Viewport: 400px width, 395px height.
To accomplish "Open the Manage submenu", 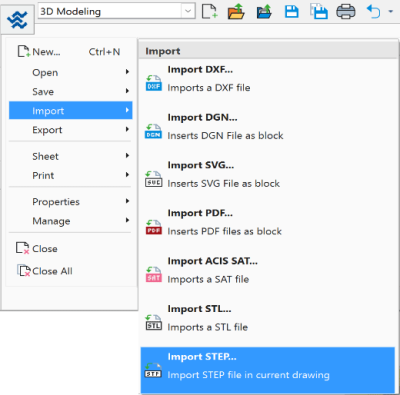I will click(x=70, y=221).
